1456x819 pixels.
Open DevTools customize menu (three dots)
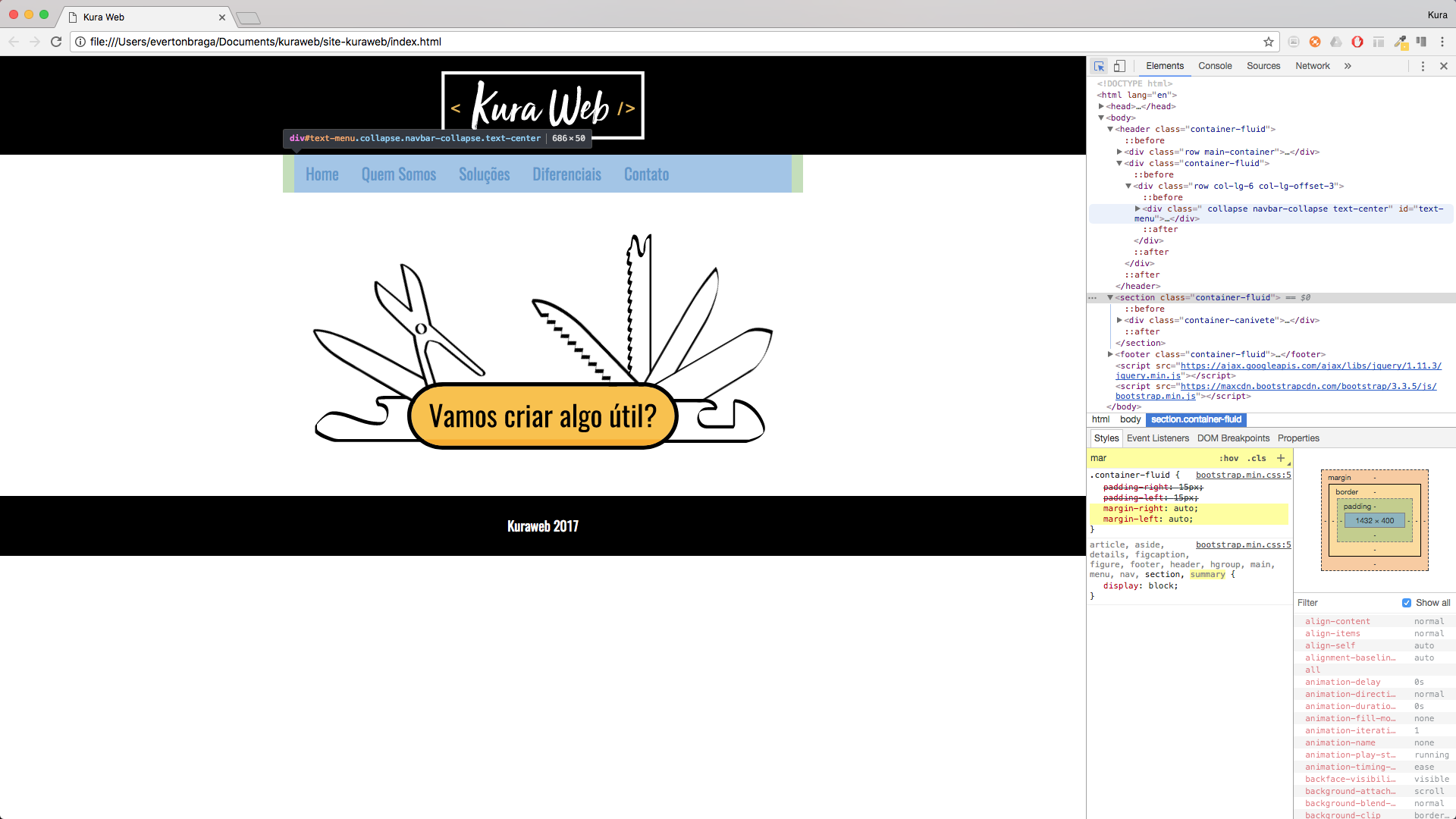coord(1423,66)
